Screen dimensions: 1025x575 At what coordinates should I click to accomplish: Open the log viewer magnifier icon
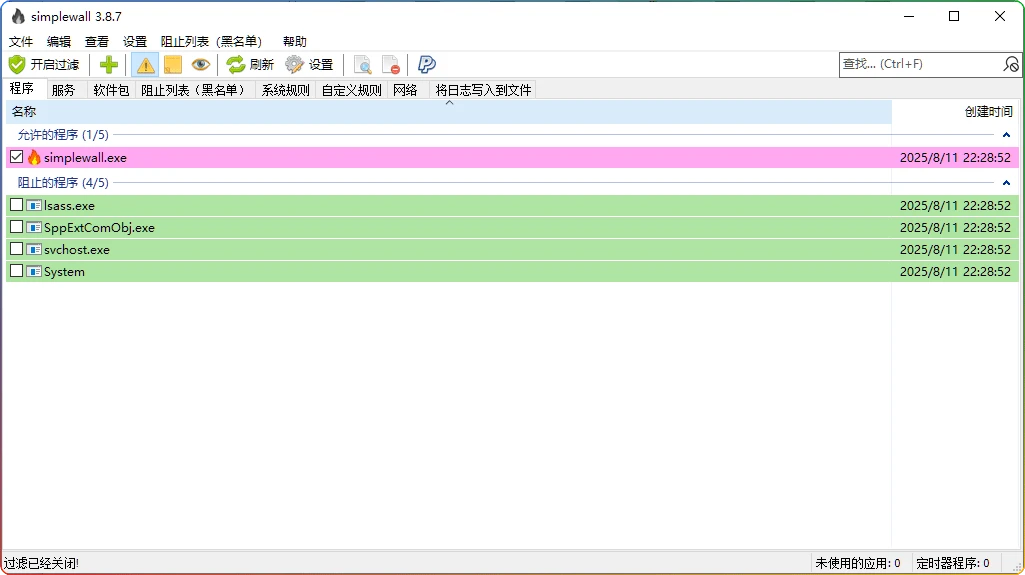tap(362, 64)
